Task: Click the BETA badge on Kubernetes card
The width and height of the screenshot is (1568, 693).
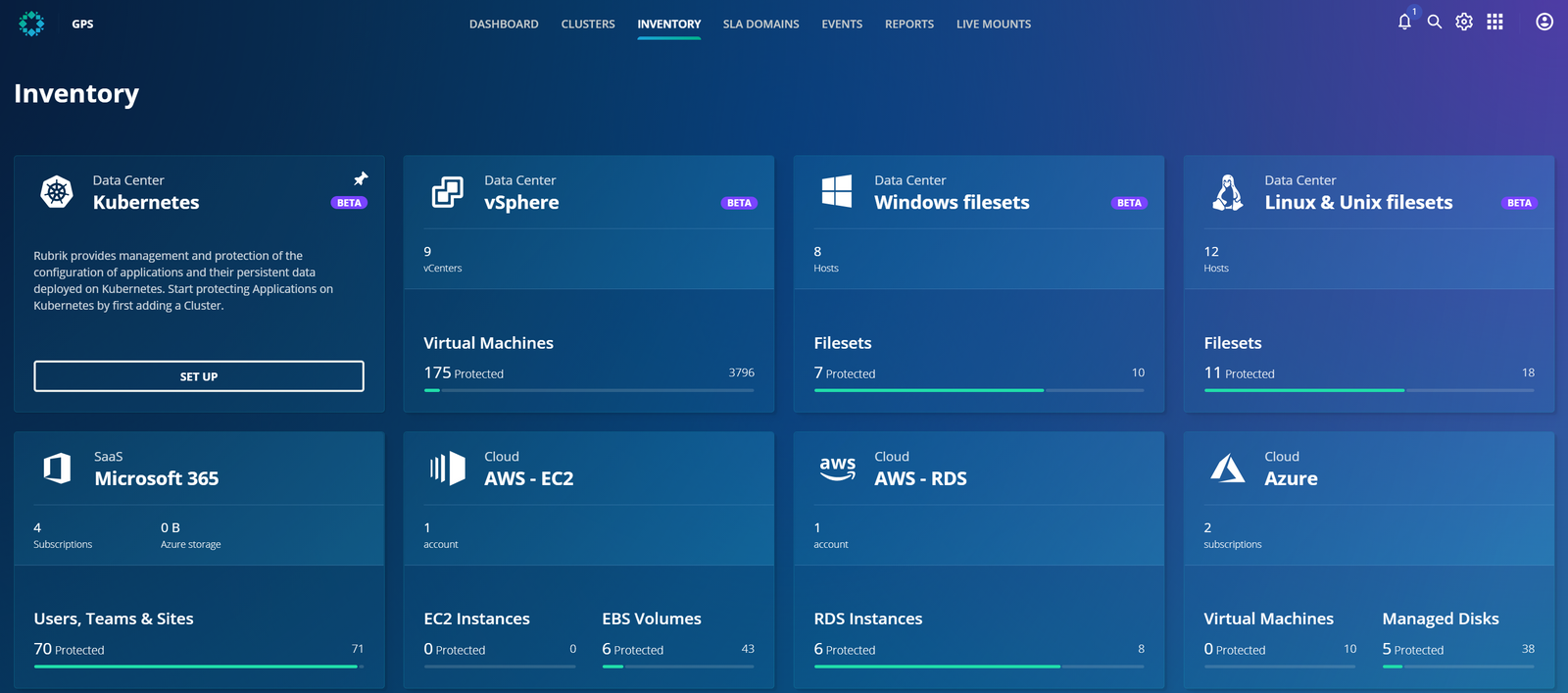Action: point(349,203)
